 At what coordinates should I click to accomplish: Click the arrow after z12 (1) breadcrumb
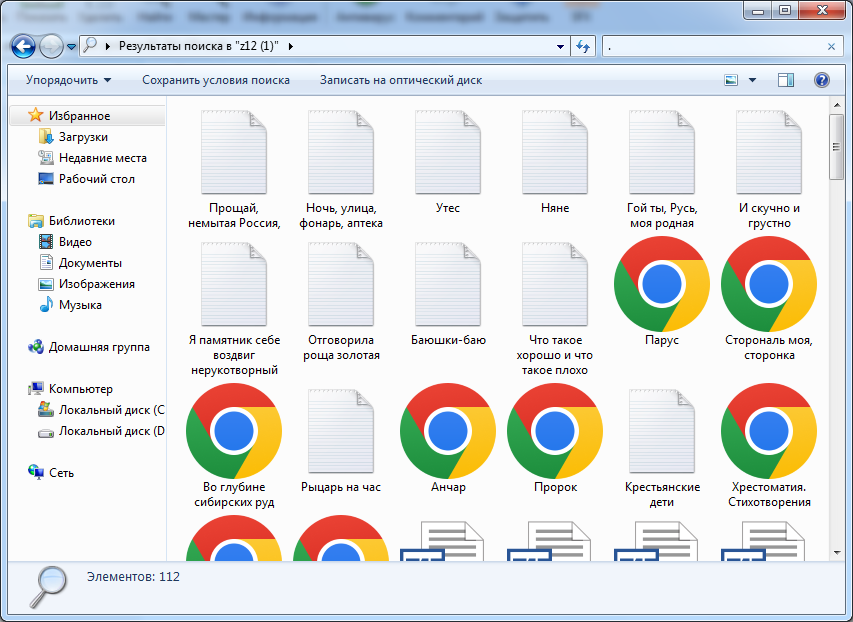(x=290, y=47)
